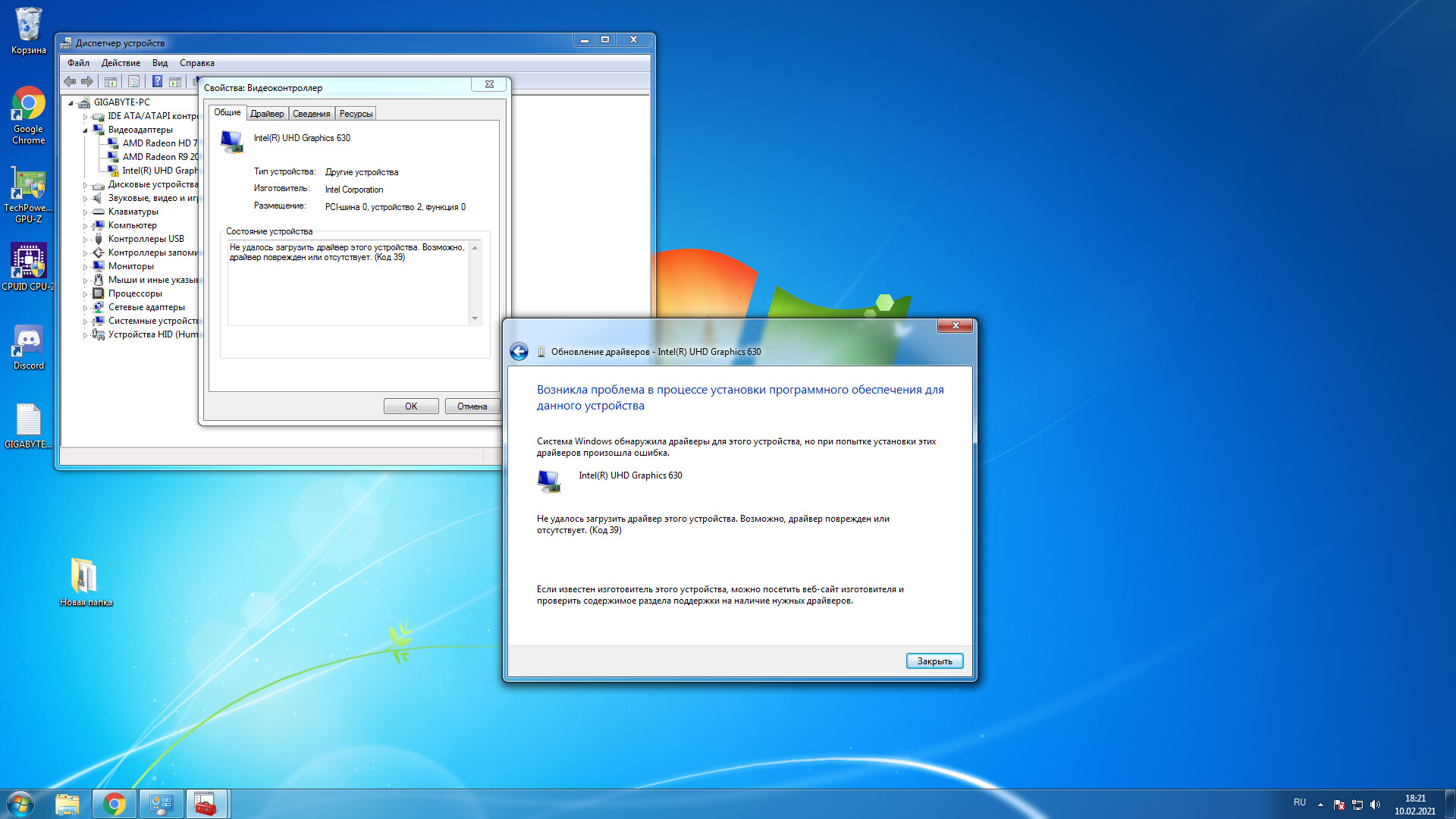Select the GIGABYTE text file on desktop
1456x819 pixels.
coord(28,425)
